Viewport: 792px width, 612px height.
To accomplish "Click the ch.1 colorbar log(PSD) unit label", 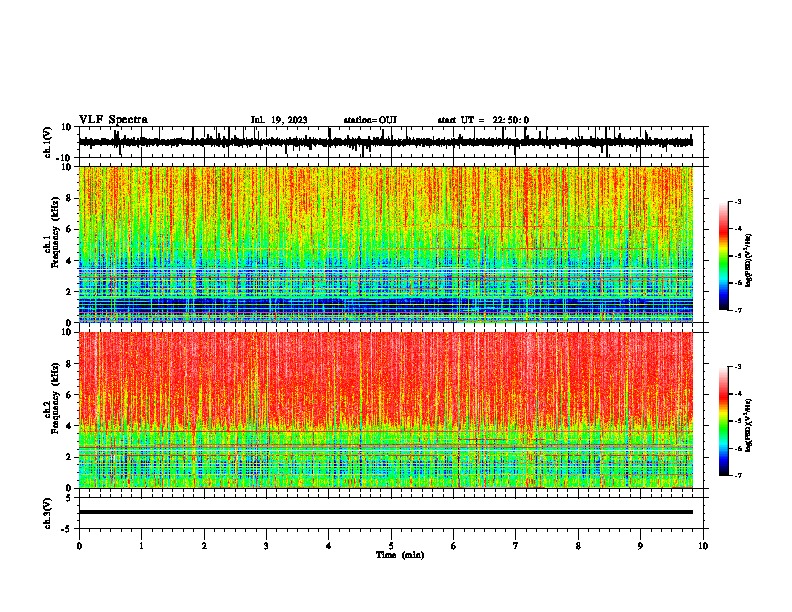I will (x=749, y=261).
